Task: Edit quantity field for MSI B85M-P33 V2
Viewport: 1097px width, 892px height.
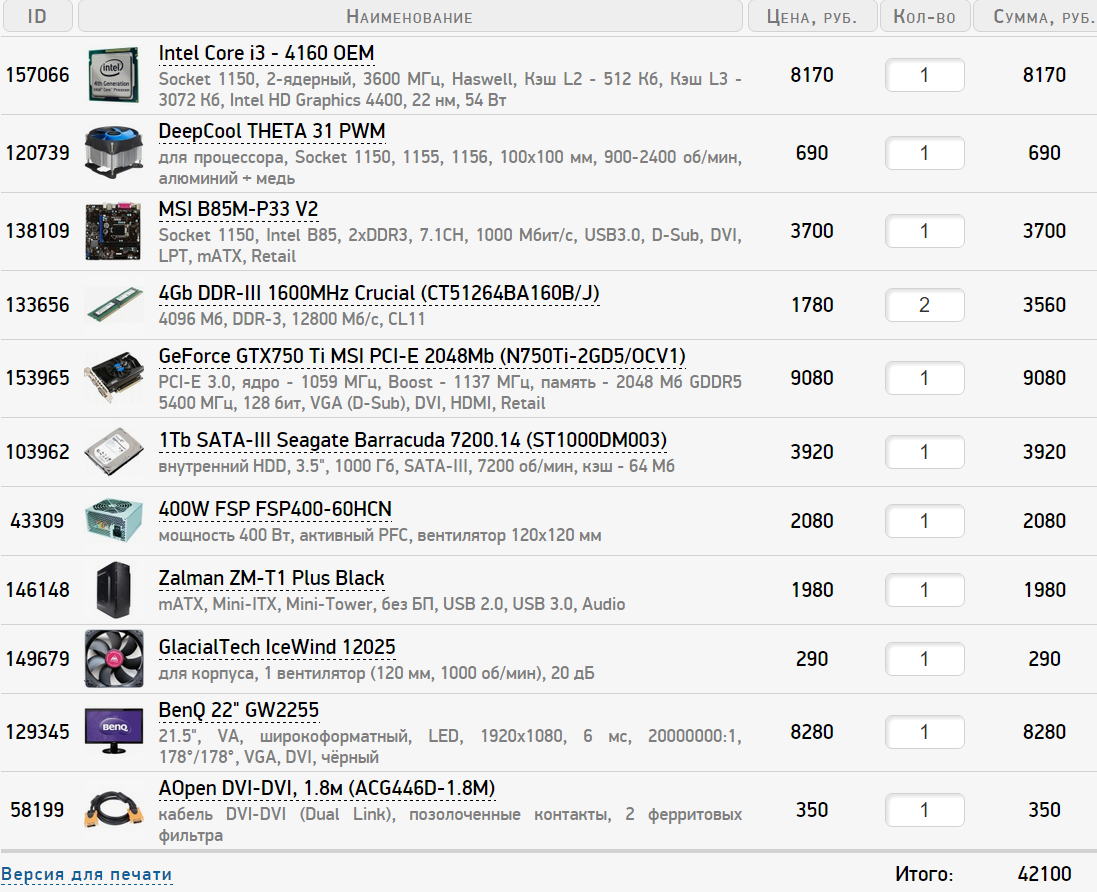Action: click(x=924, y=231)
